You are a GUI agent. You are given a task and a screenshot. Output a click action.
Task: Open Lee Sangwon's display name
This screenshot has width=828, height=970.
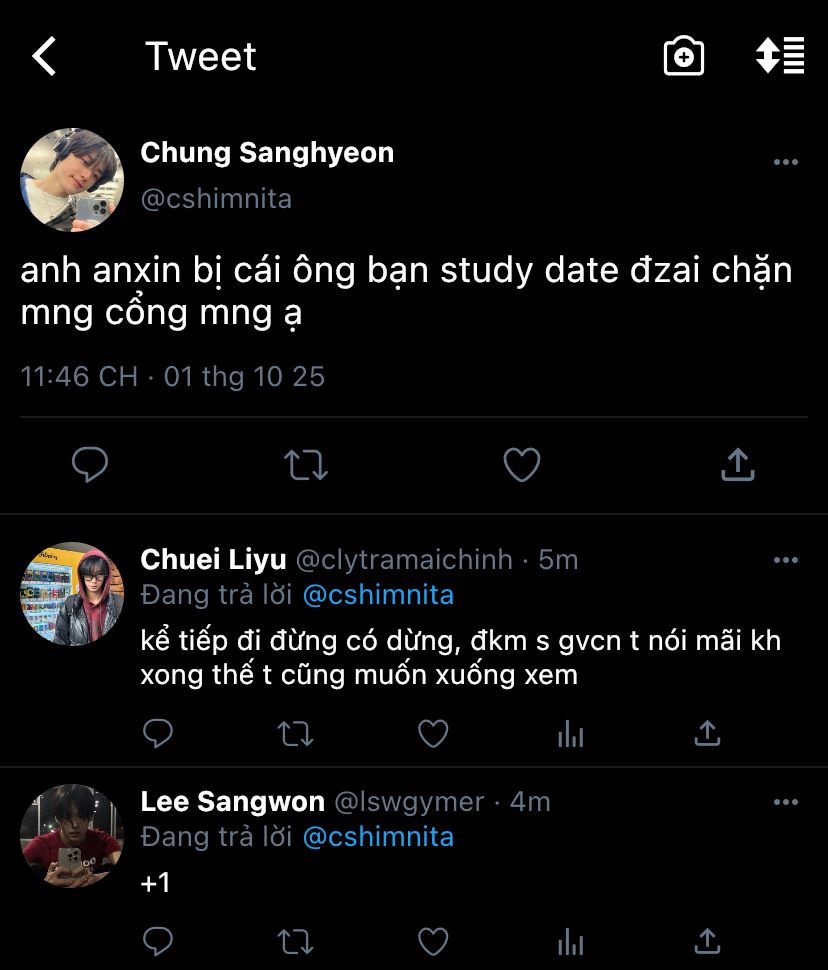[232, 802]
